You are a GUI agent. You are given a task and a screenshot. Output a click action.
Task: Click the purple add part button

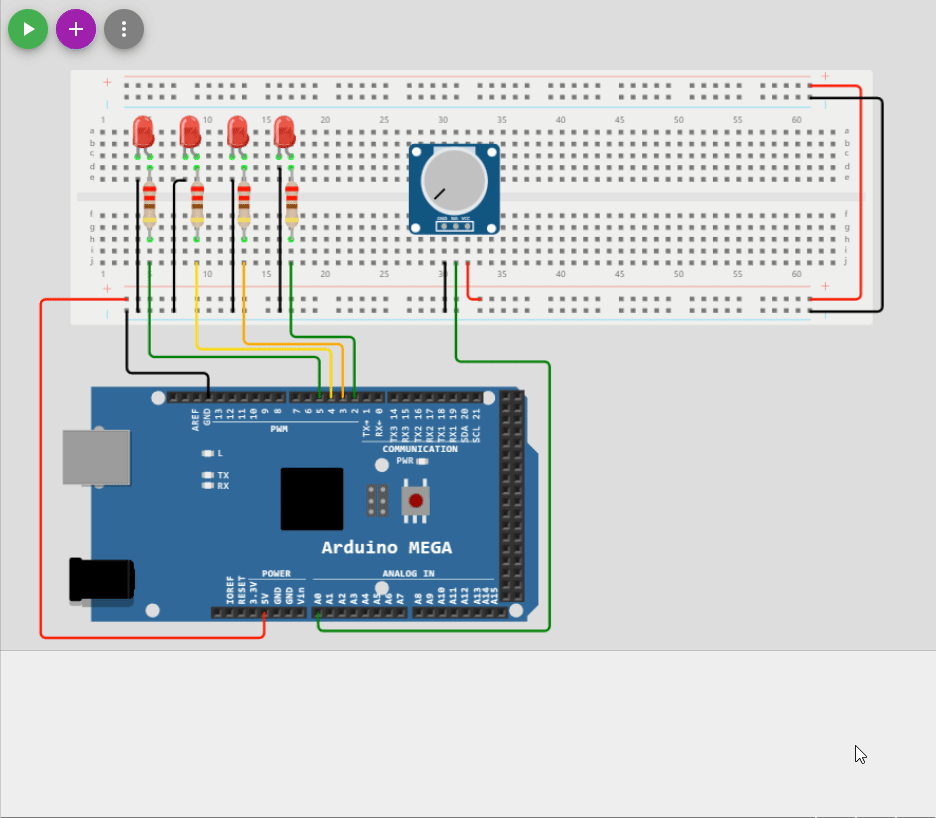coord(76,29)
